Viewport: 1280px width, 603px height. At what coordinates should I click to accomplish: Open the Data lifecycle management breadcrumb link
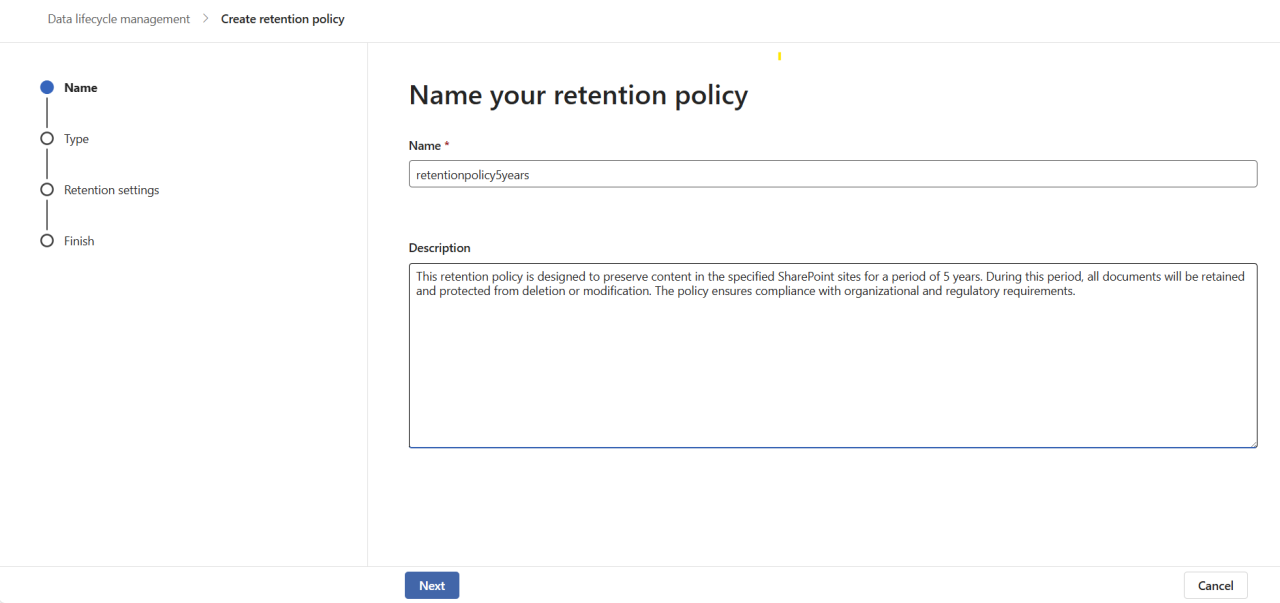coord(118,18)
